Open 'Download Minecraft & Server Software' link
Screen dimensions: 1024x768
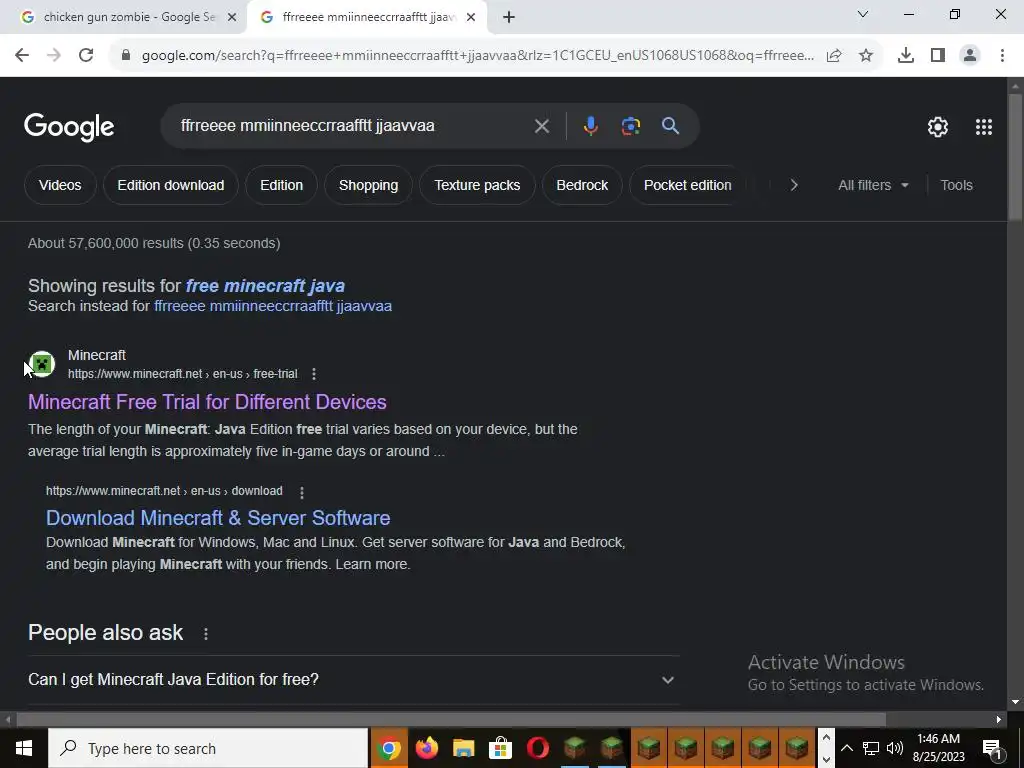coord(218,519)
